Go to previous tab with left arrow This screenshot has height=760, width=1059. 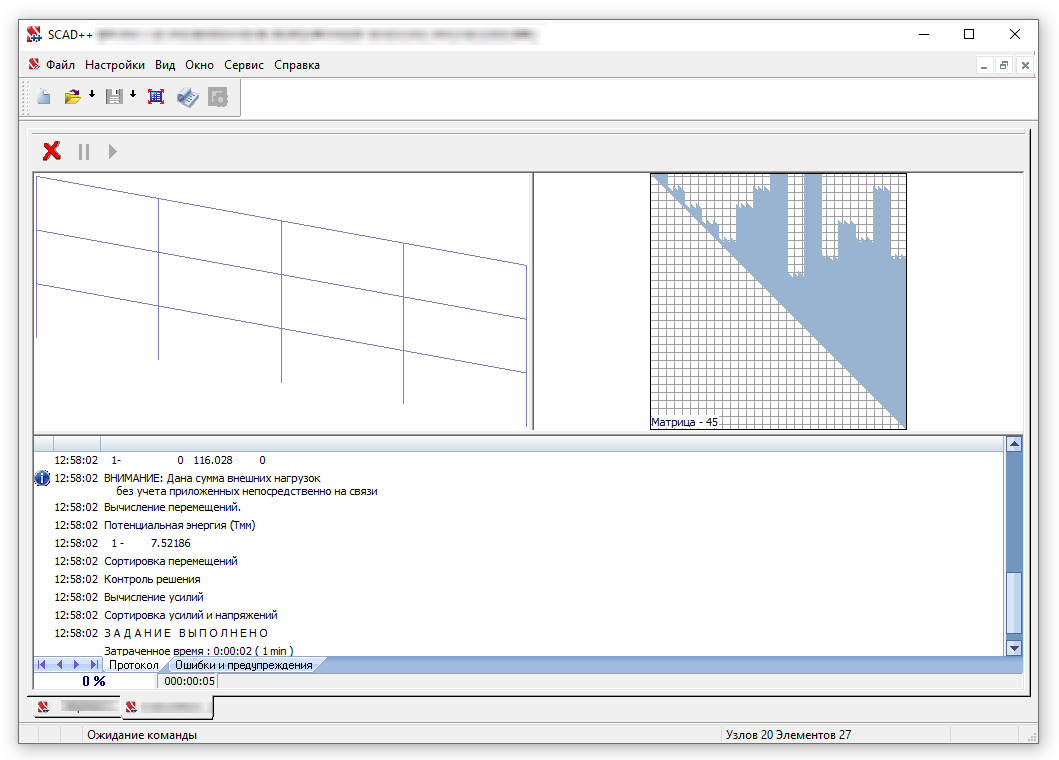coord(59,665)
